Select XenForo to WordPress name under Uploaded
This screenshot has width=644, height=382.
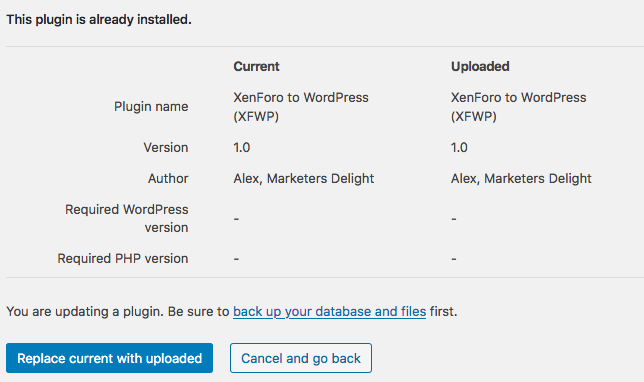(x=518, y=107)
